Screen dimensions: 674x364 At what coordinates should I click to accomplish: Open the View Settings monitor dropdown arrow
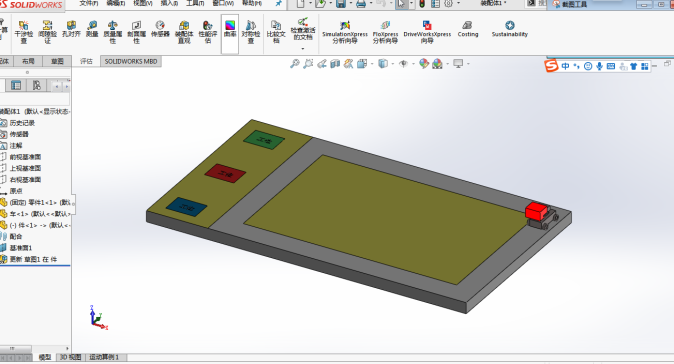(468, 64)
